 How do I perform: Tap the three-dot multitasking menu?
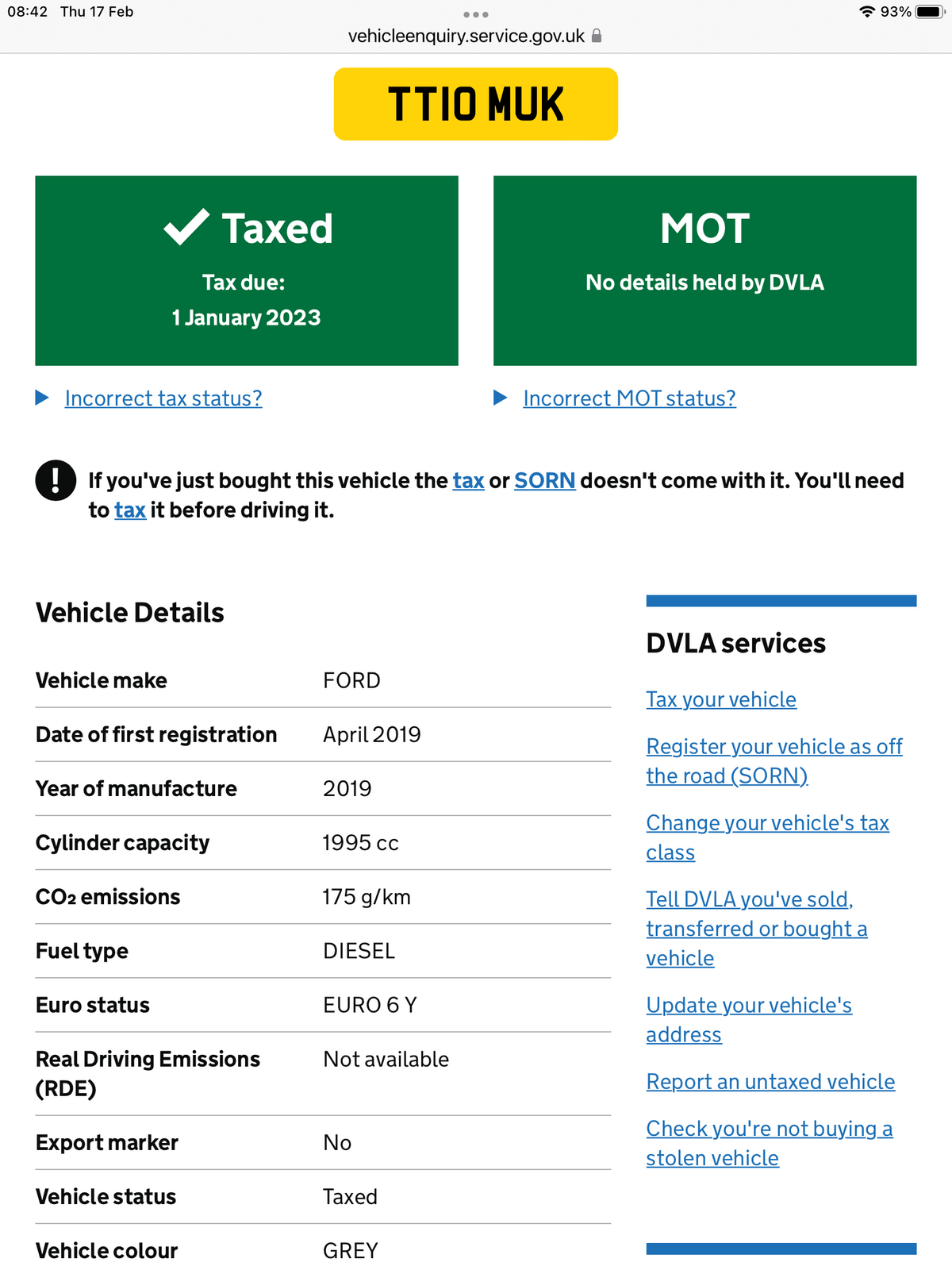(x=475, y=14)
